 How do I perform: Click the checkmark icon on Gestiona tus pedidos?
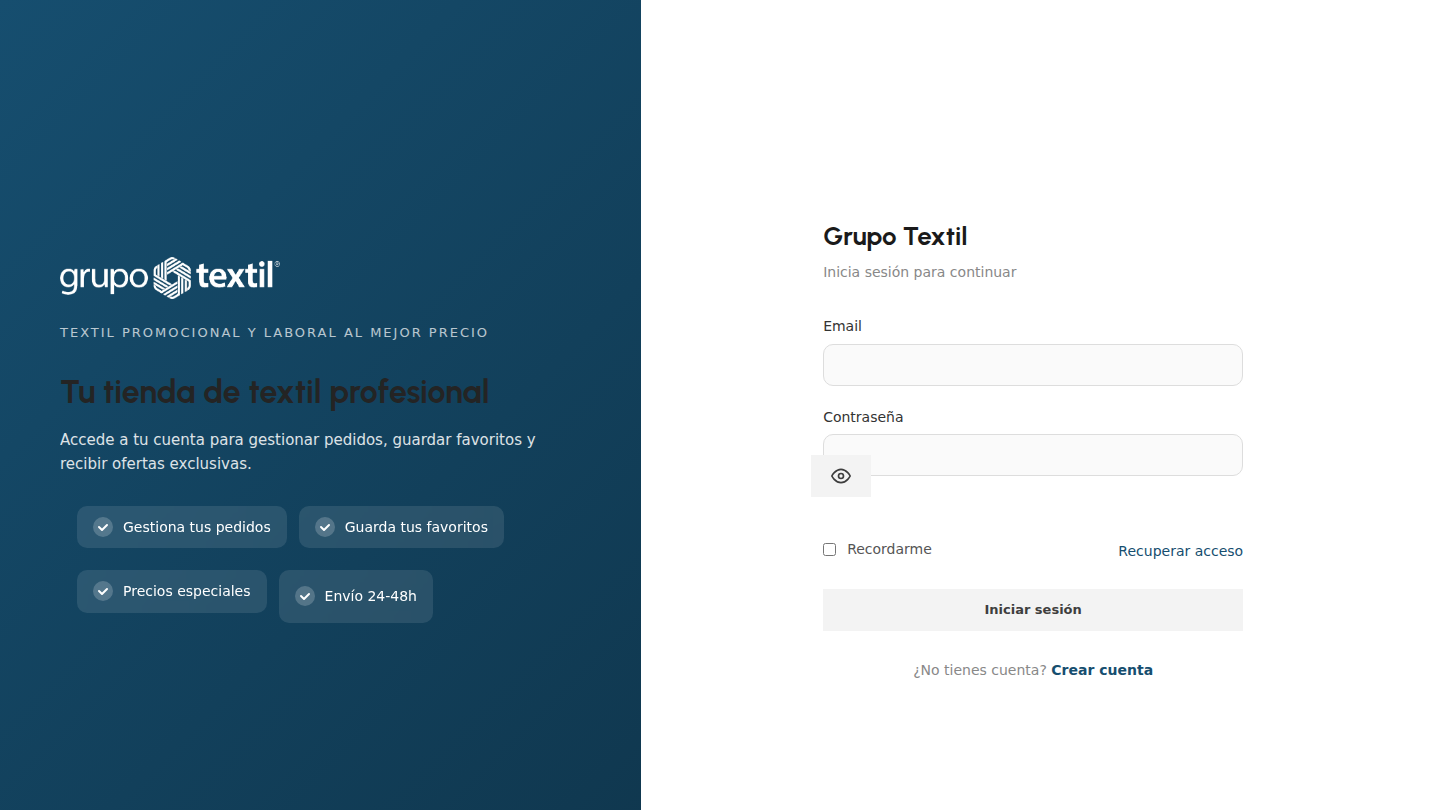[x=102, y=526]
